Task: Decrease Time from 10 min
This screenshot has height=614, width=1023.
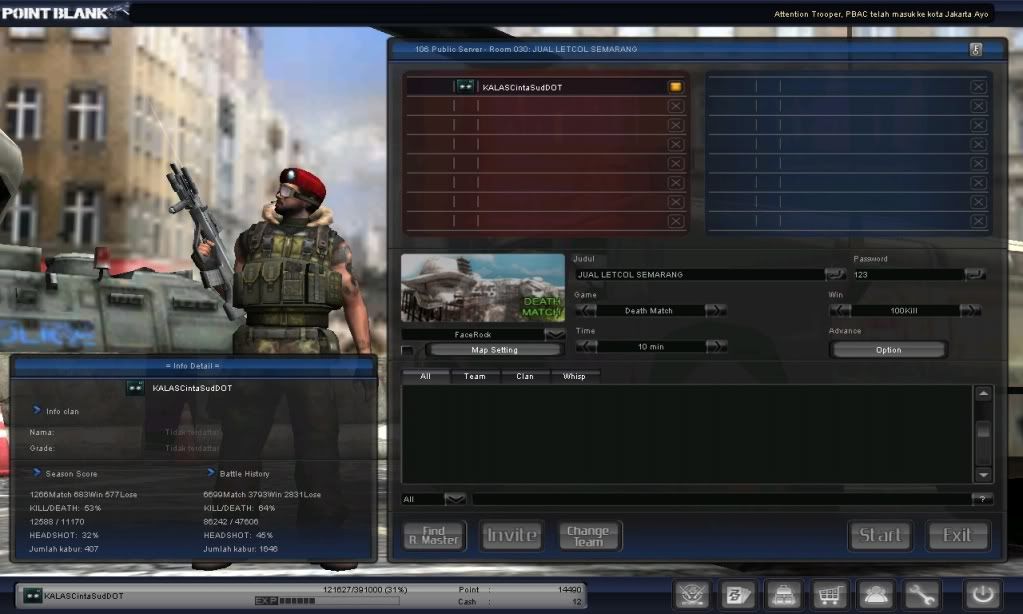Action: click(x=586, y=346)
